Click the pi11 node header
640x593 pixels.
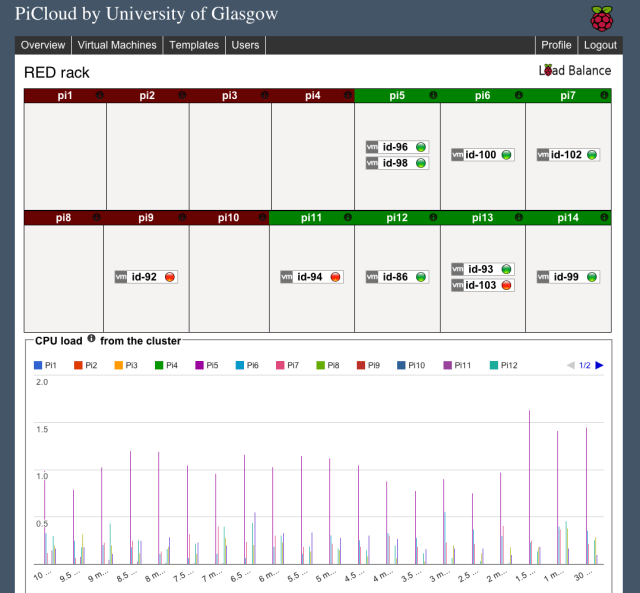tap(311, 218)
